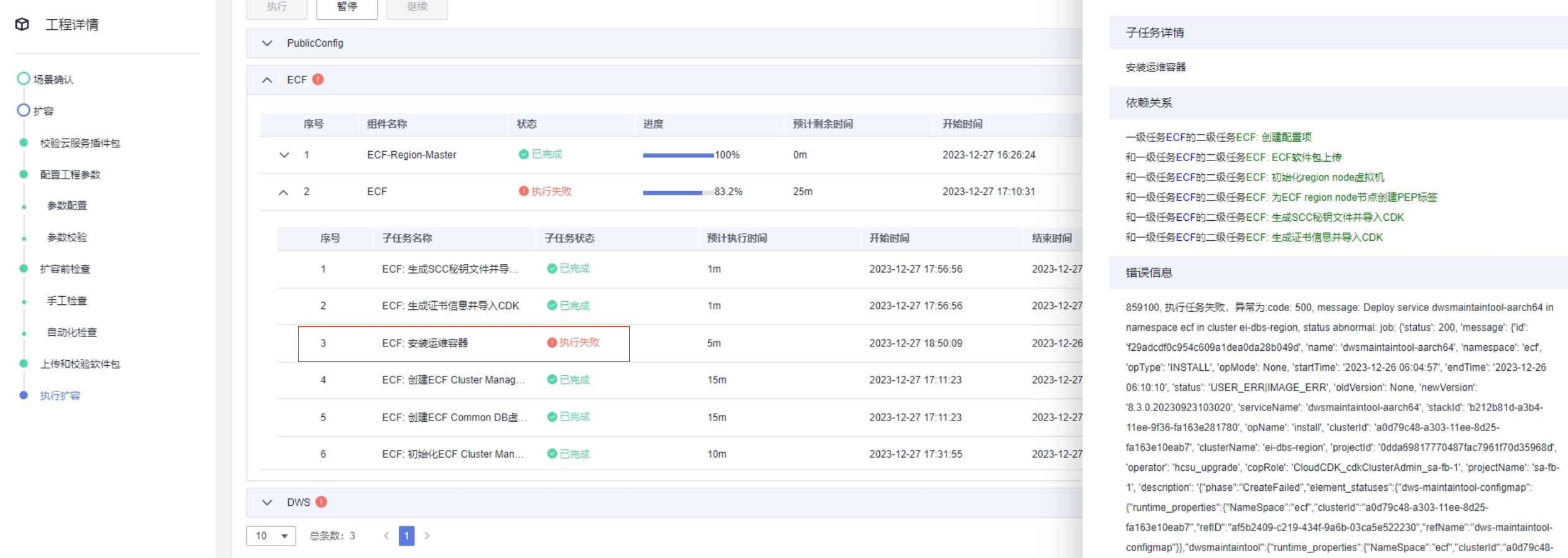
Task: Select 手工检查 sub-step
Action: (x=67, y=300)
